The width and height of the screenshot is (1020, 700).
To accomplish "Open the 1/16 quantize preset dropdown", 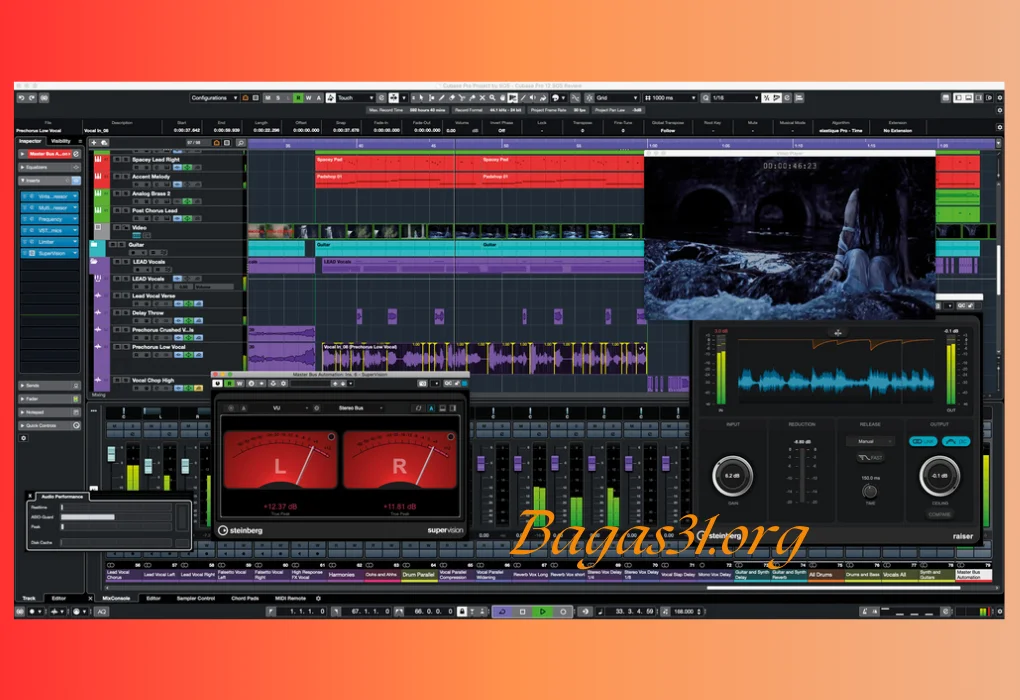I will 735,98.
